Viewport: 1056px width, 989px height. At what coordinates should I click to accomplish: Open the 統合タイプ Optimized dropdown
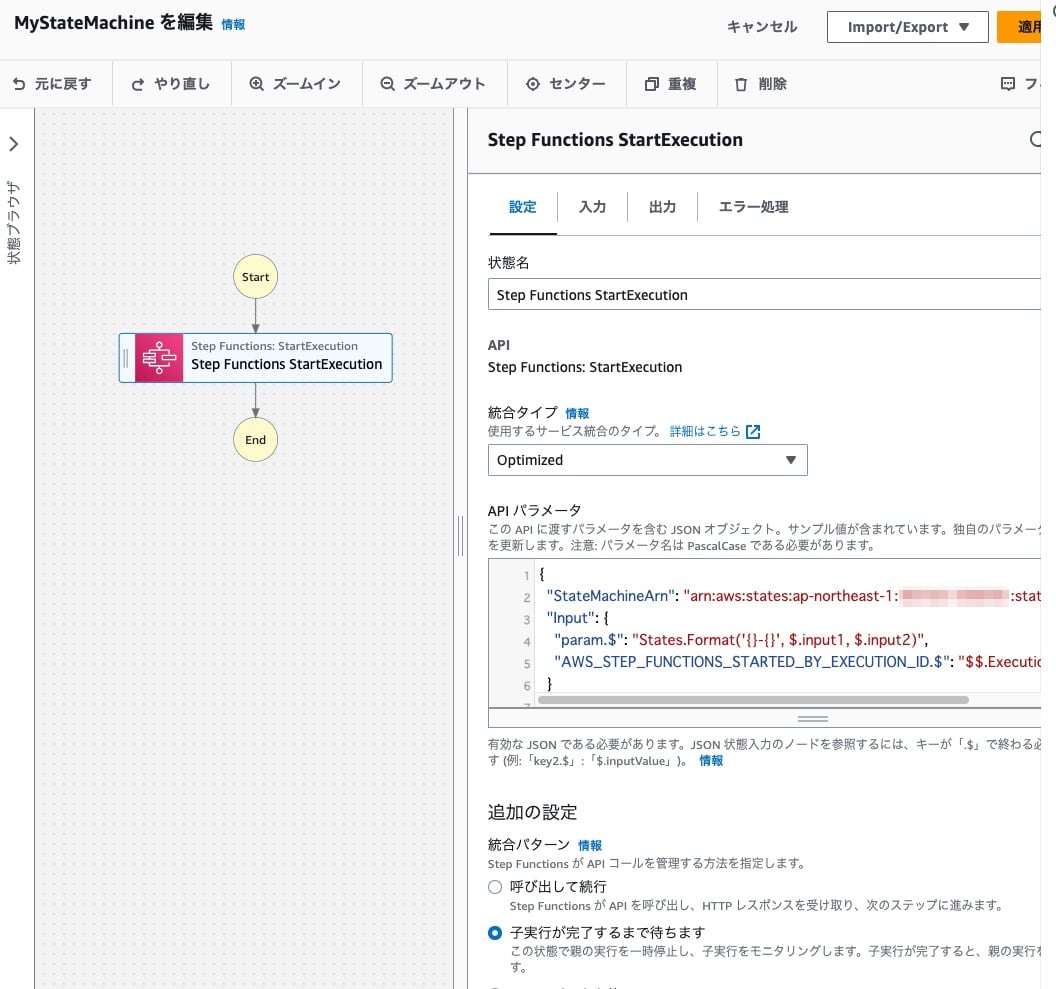tap(647, 460)
